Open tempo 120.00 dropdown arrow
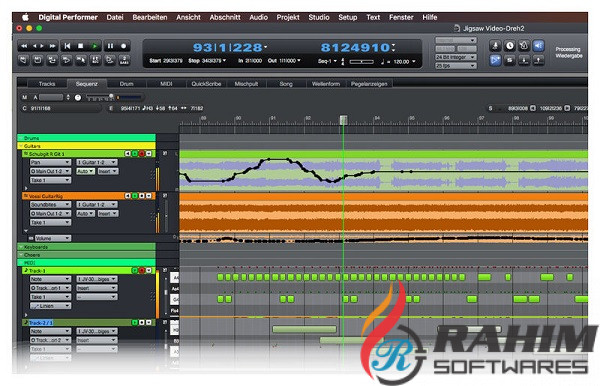The image size is (600, 386). (x=414, y=61)
